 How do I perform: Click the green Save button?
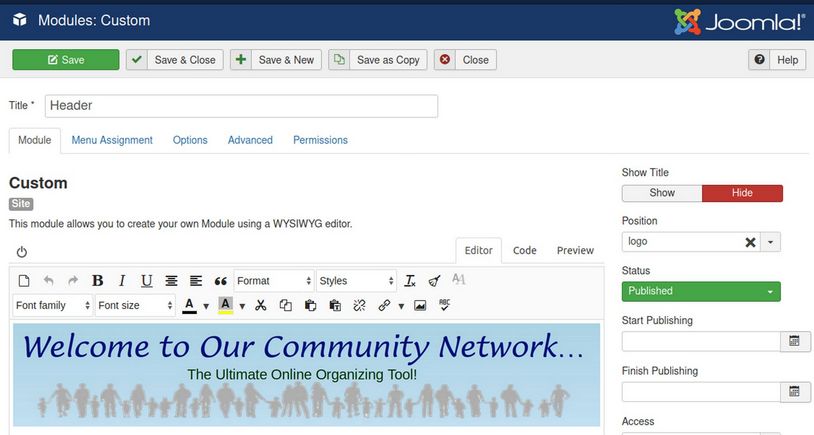pos(66,60)
